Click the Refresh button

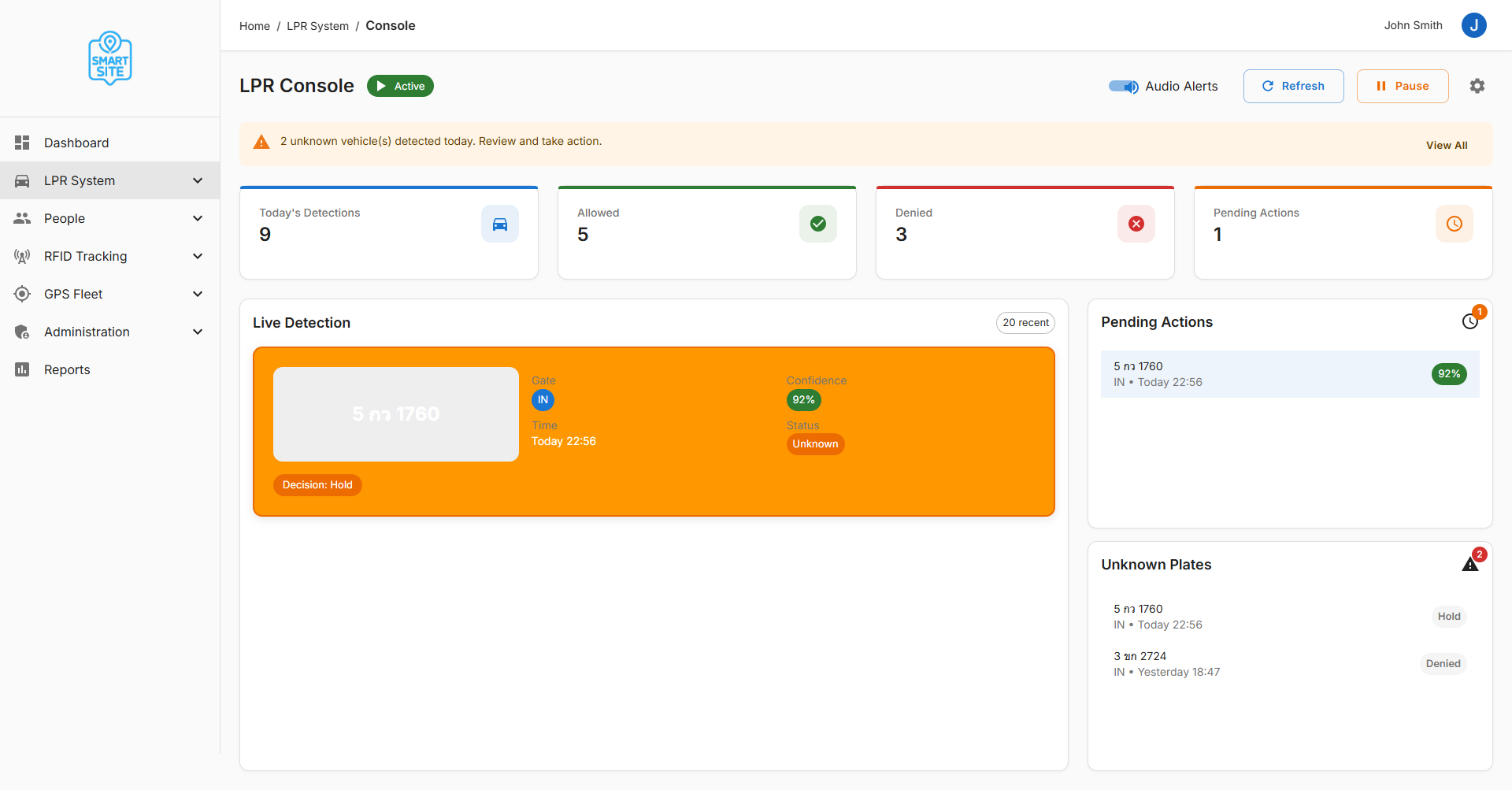1293,86
